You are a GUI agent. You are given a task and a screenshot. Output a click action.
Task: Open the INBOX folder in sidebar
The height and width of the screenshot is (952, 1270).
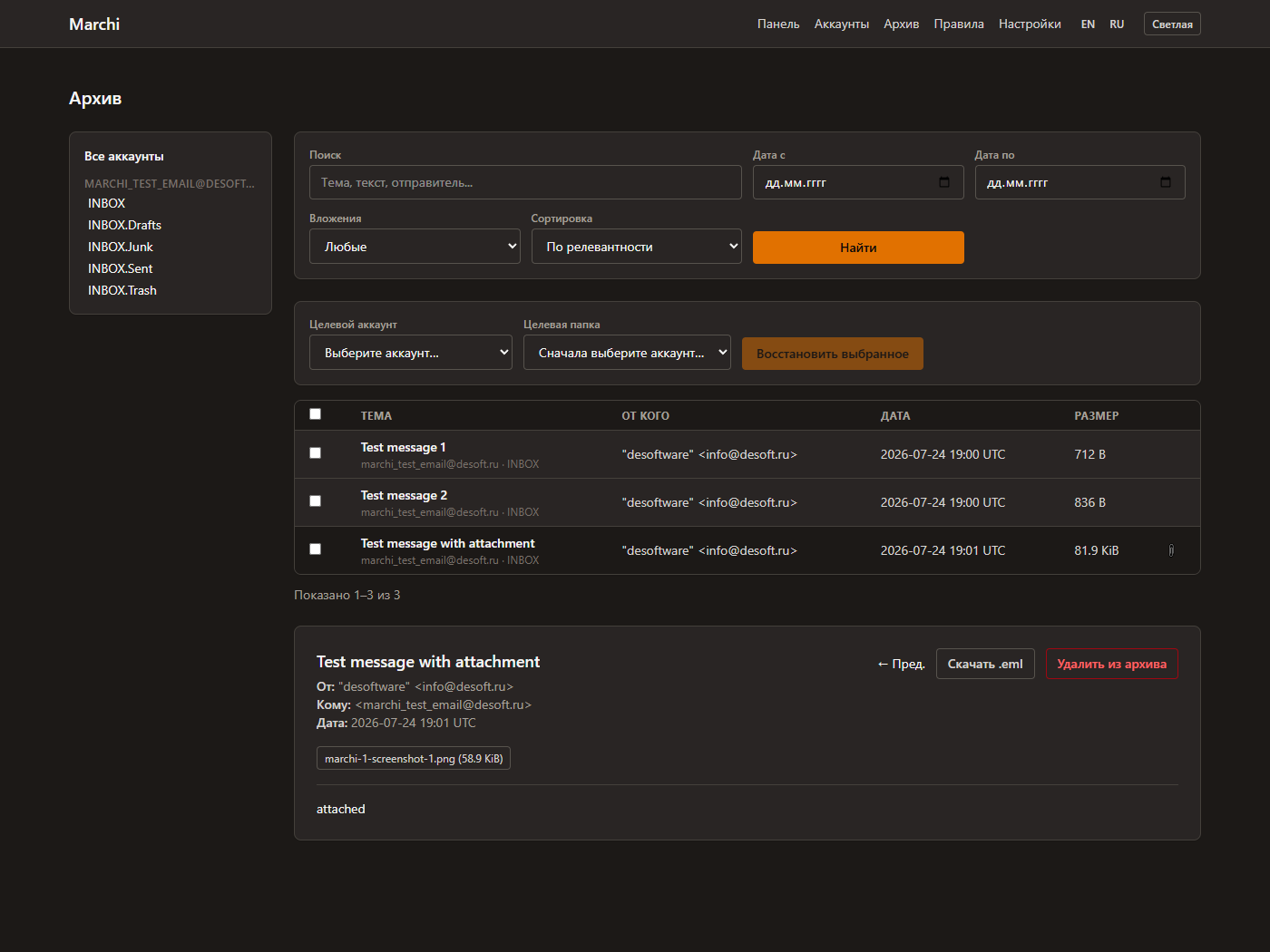pyautogui.click(x=106, y=203)
